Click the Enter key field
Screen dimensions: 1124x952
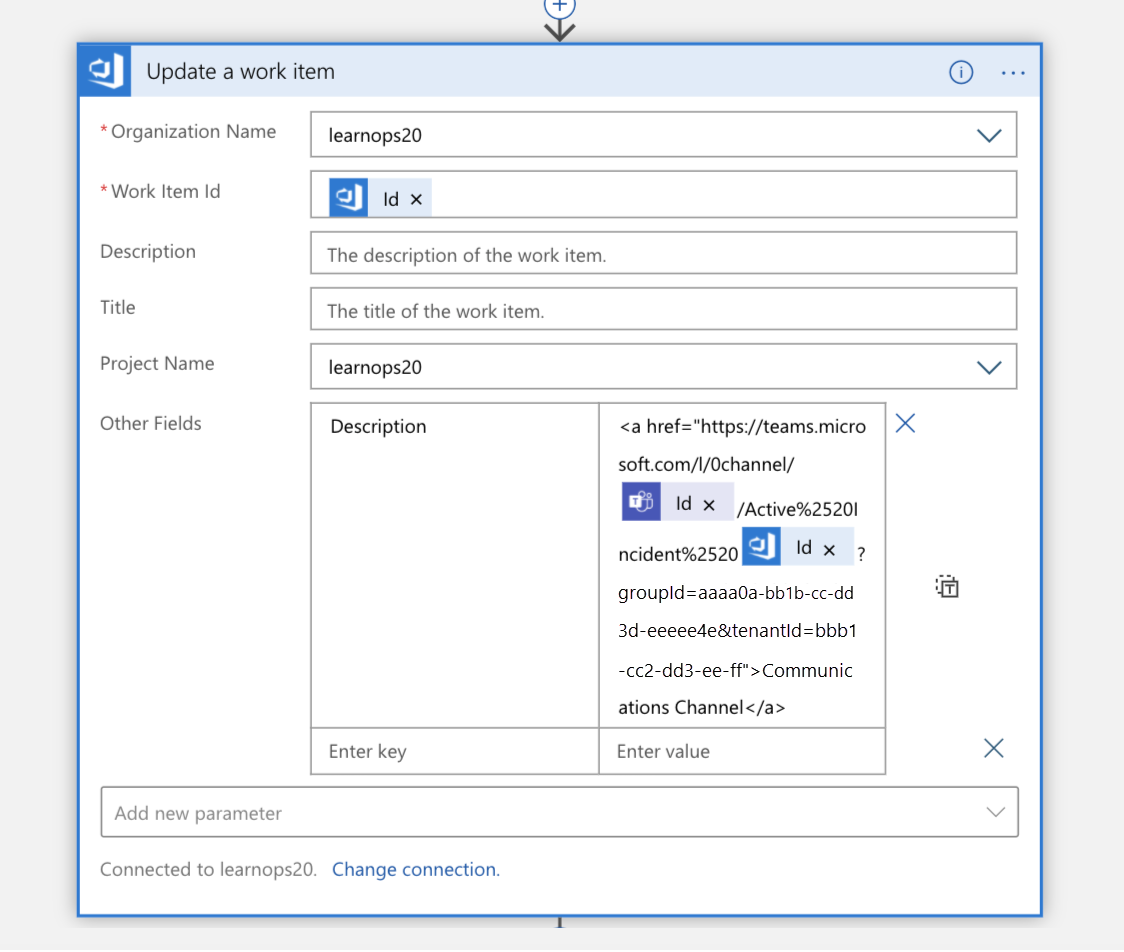point(454,751)
